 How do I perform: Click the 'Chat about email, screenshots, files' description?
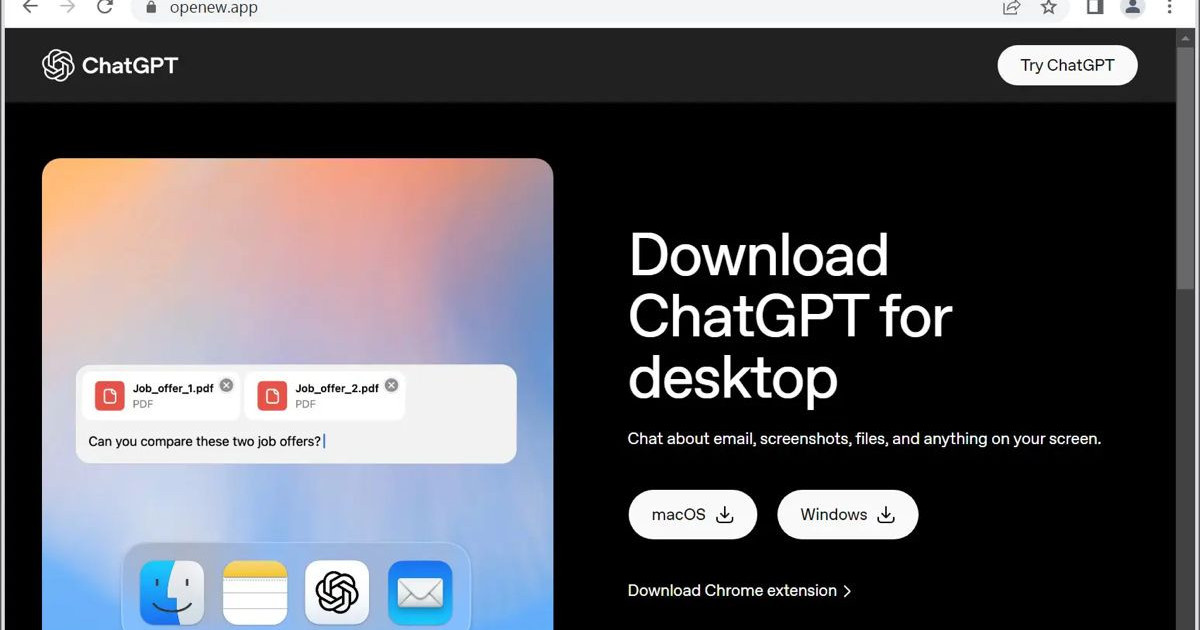(864, 439)
